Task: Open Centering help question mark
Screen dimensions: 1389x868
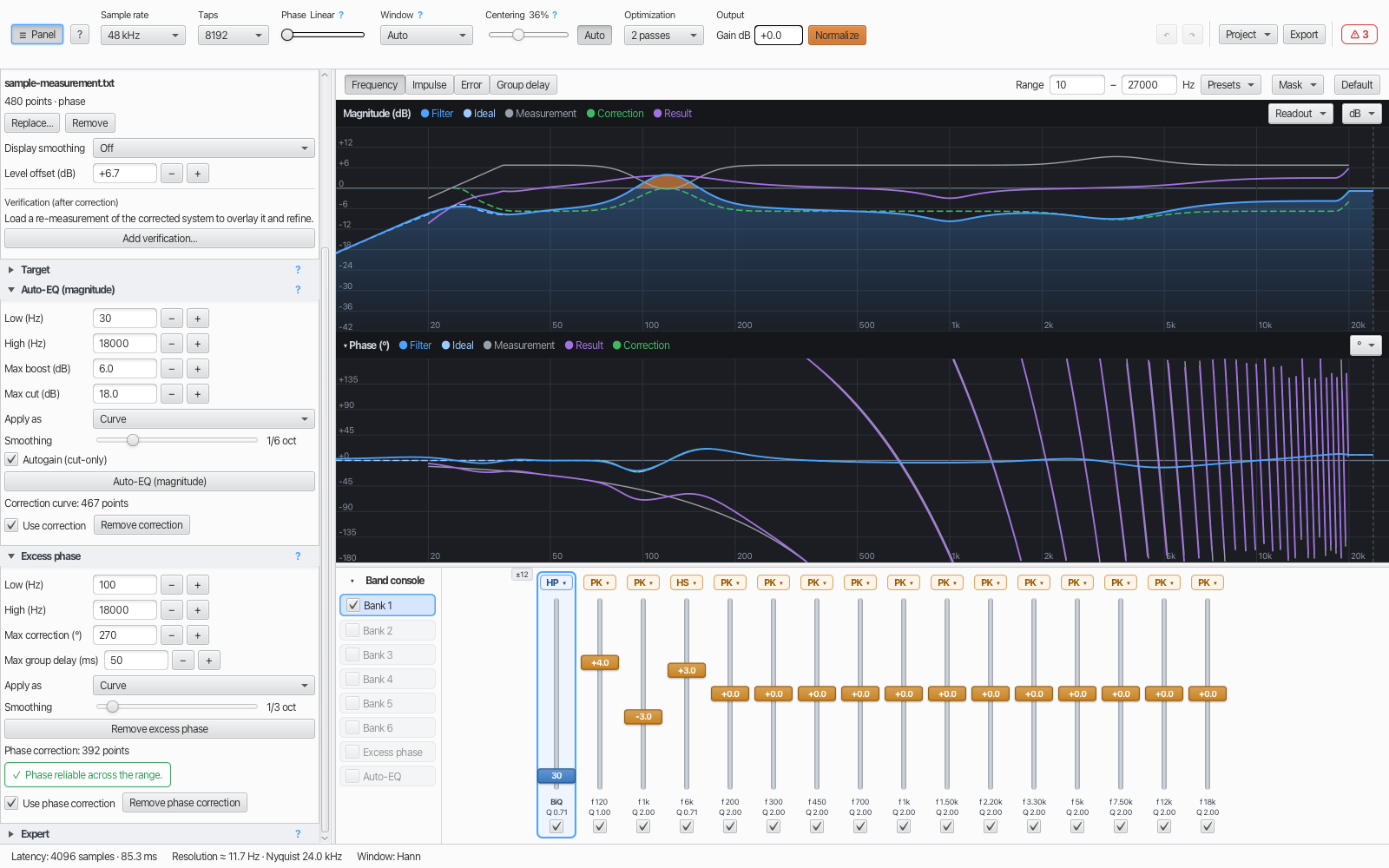Action: pyautogui.click(x=555, y=15)
